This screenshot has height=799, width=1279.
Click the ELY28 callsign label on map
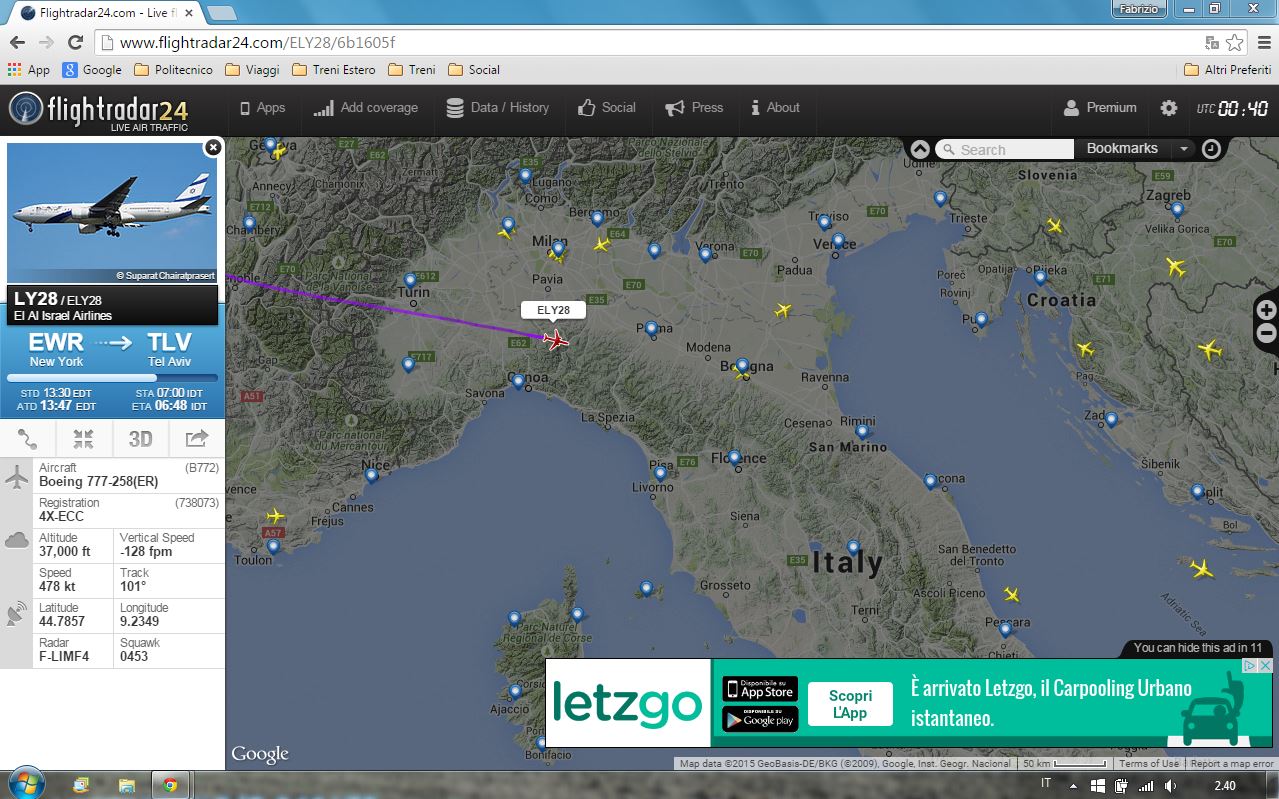pyautogui.click(x=553, y=310)
